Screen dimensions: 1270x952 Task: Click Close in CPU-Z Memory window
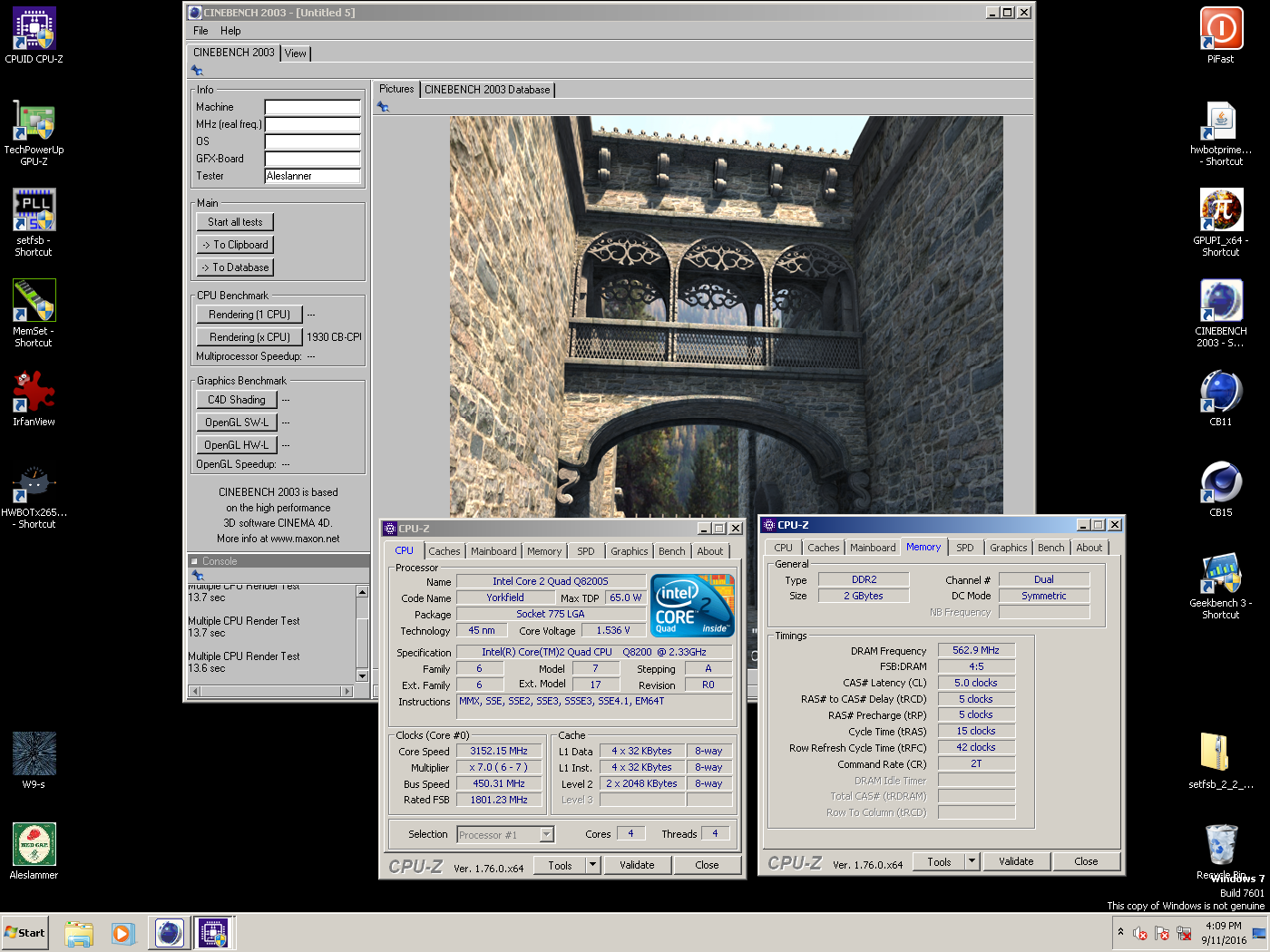pyautogui.click(x=1086, y=861)
